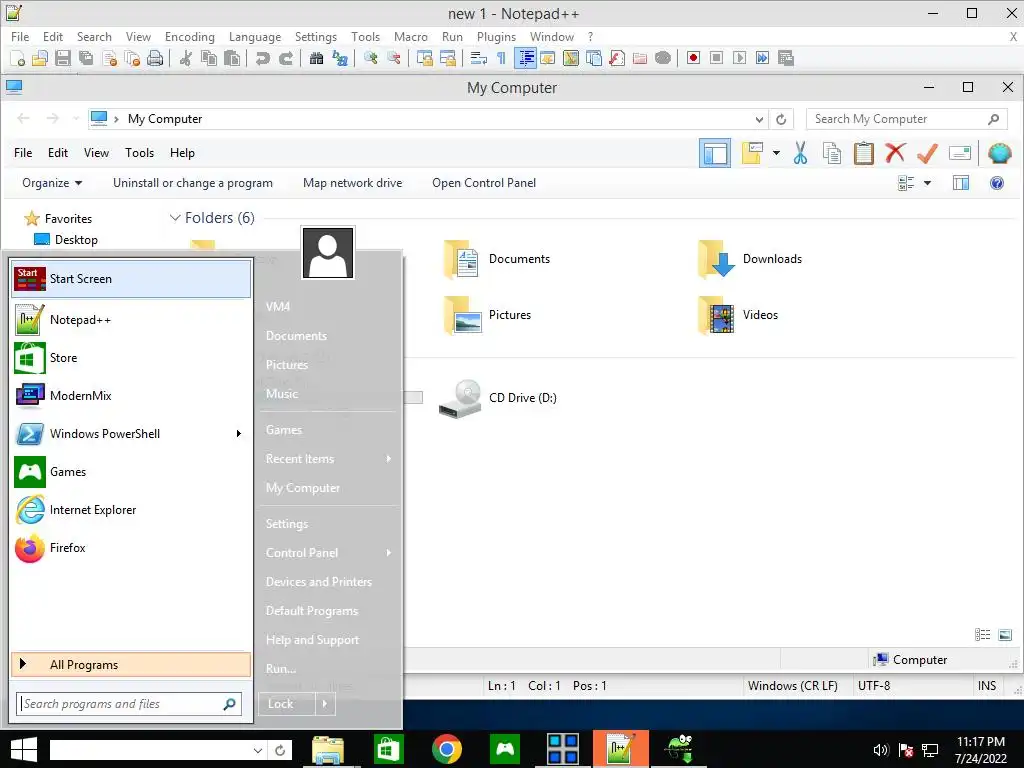
Task: Switch to details view icon at window bottom
Action: (982, 635)
